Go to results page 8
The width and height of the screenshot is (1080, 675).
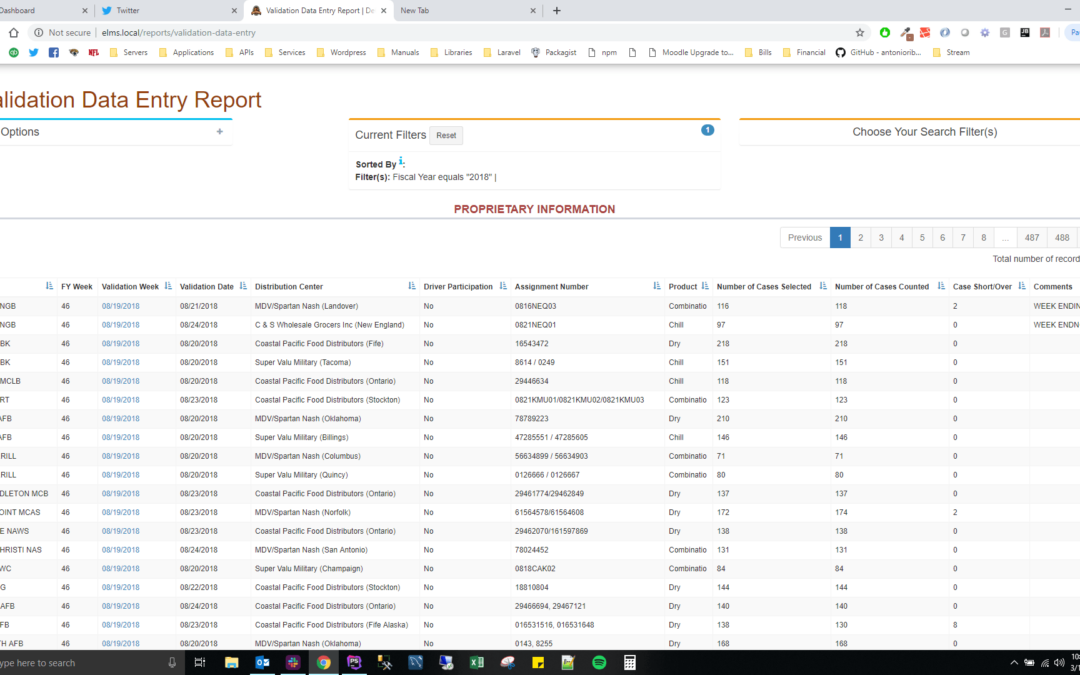tap(984, 238)
